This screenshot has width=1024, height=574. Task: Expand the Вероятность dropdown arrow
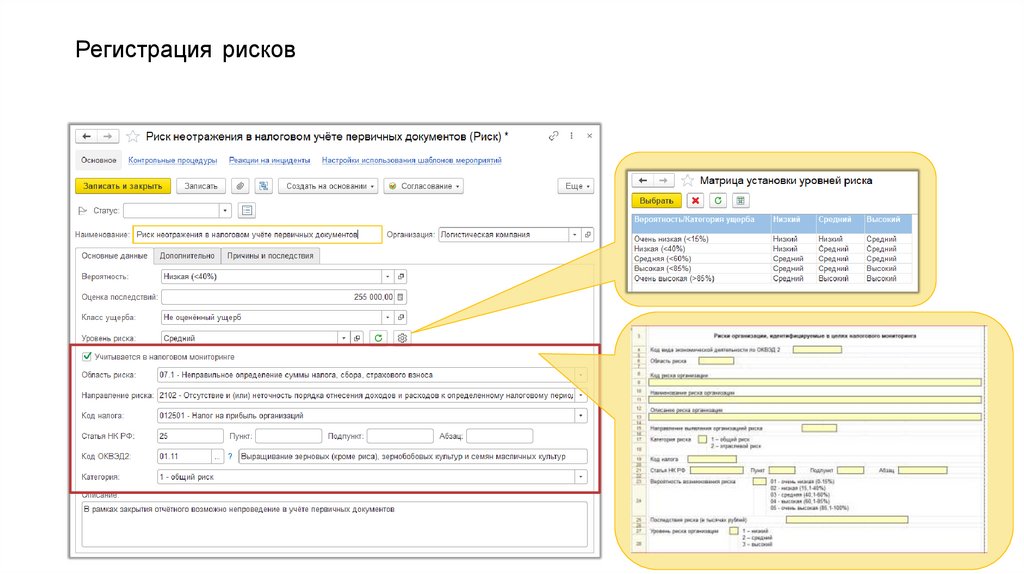click(x=387, y=276)
